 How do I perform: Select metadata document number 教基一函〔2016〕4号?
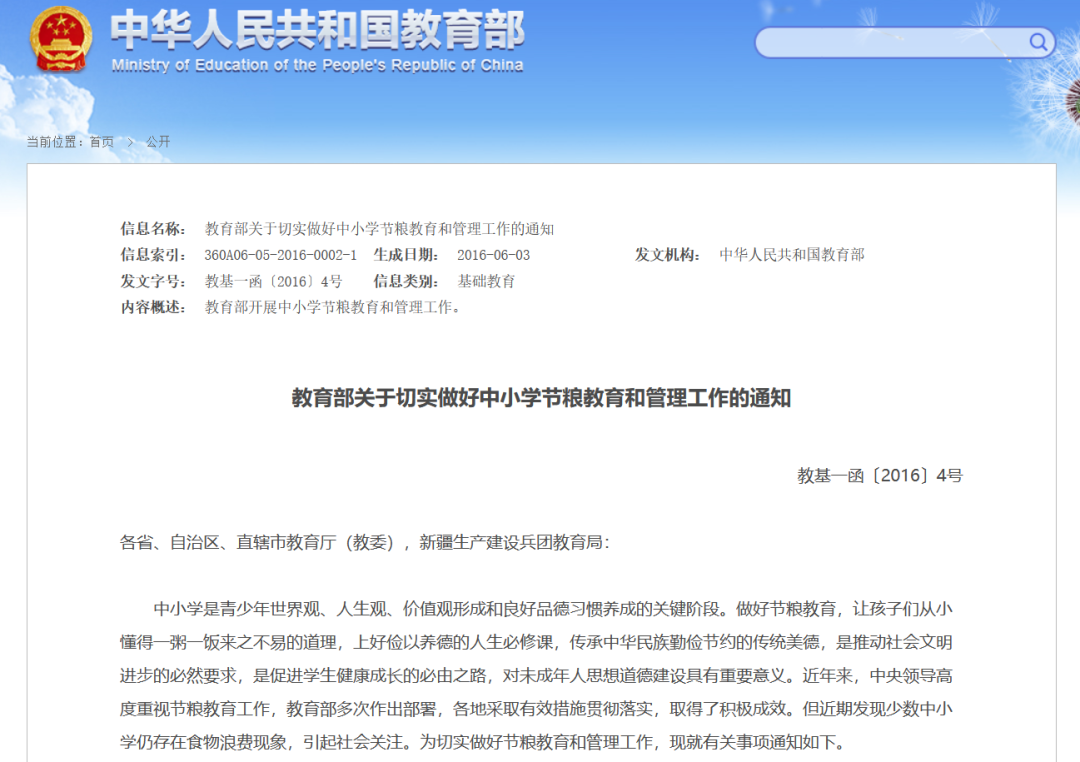[x=273, y=281]
